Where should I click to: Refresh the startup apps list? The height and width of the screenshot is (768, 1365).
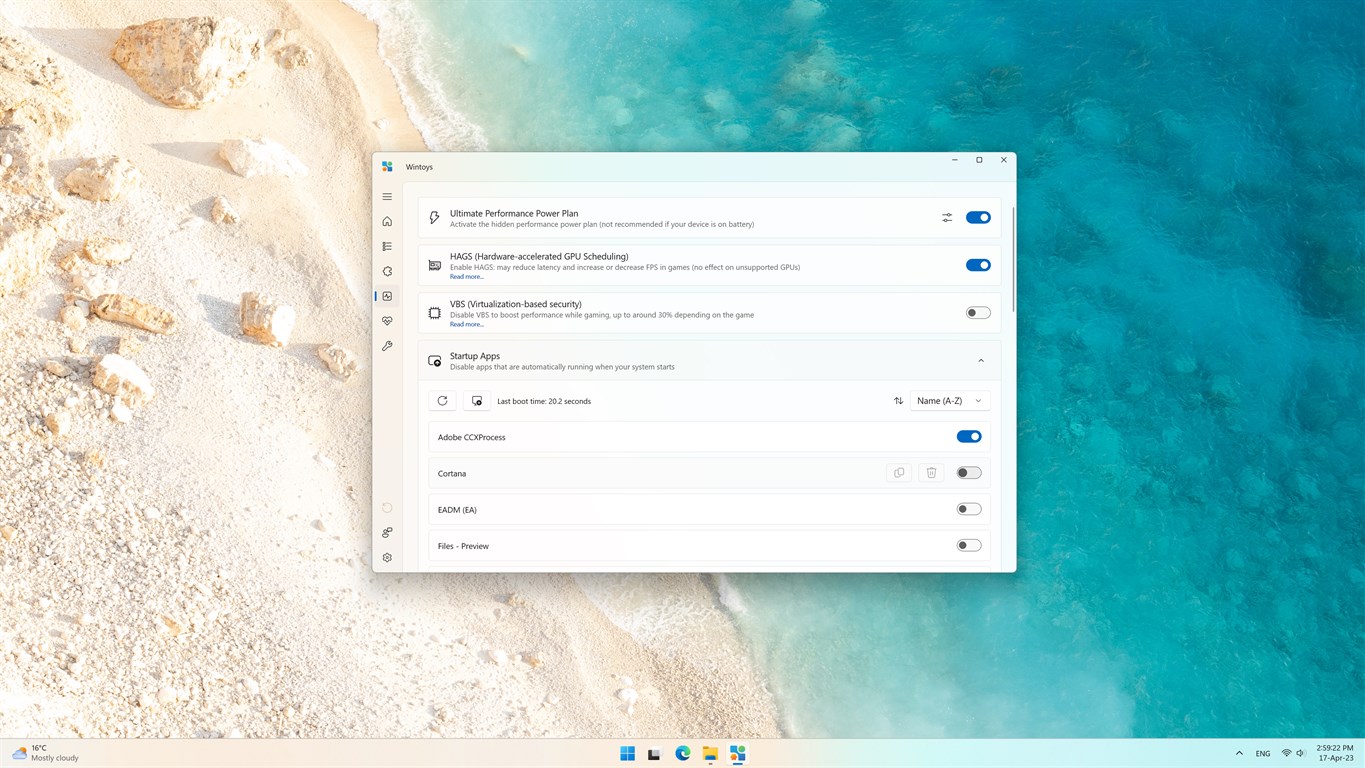click(443, 401)
